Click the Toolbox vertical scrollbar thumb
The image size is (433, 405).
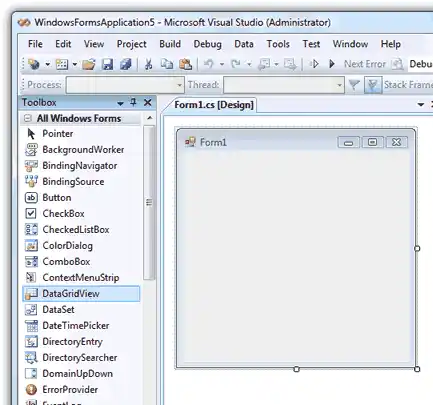(x=149, y=202)
